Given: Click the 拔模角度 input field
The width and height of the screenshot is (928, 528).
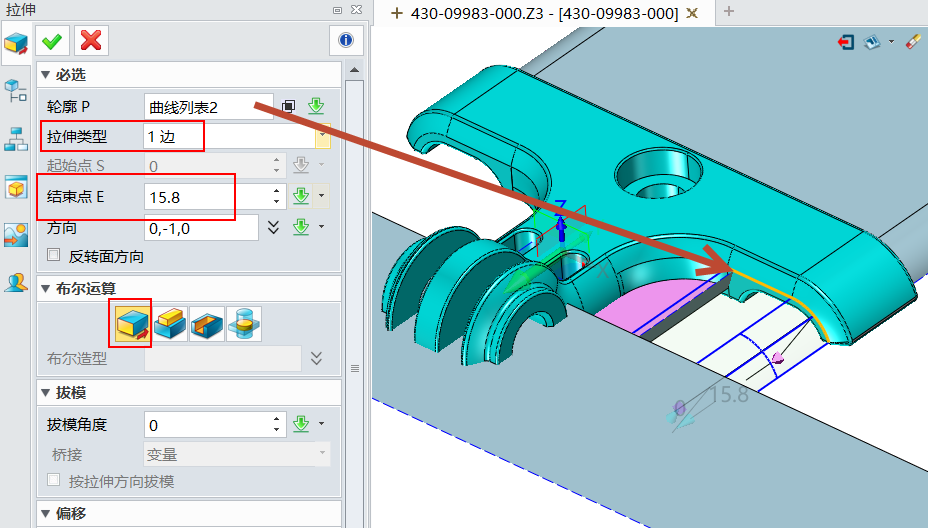Looking at the screenshot, I should 206,425.
